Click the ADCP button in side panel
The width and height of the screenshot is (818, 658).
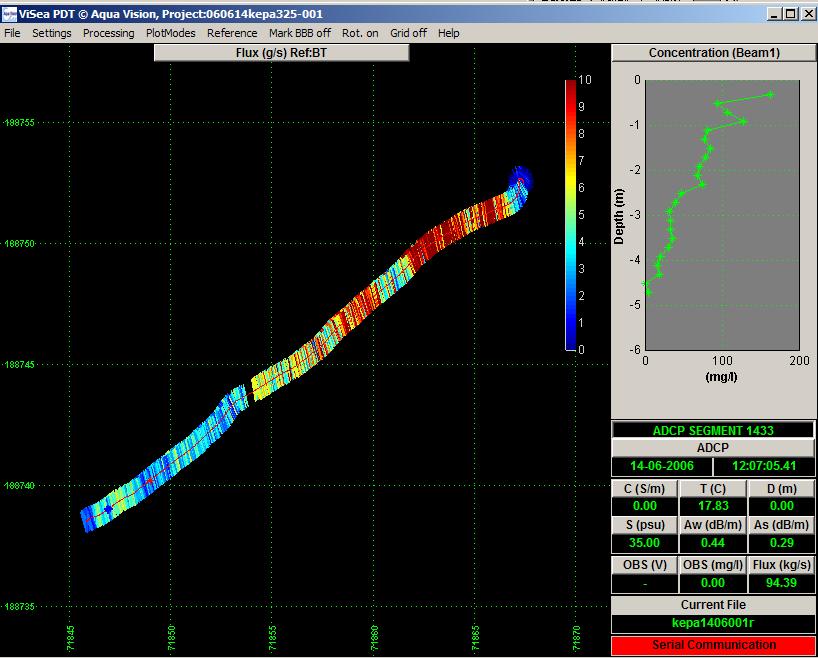click(713, 448)
